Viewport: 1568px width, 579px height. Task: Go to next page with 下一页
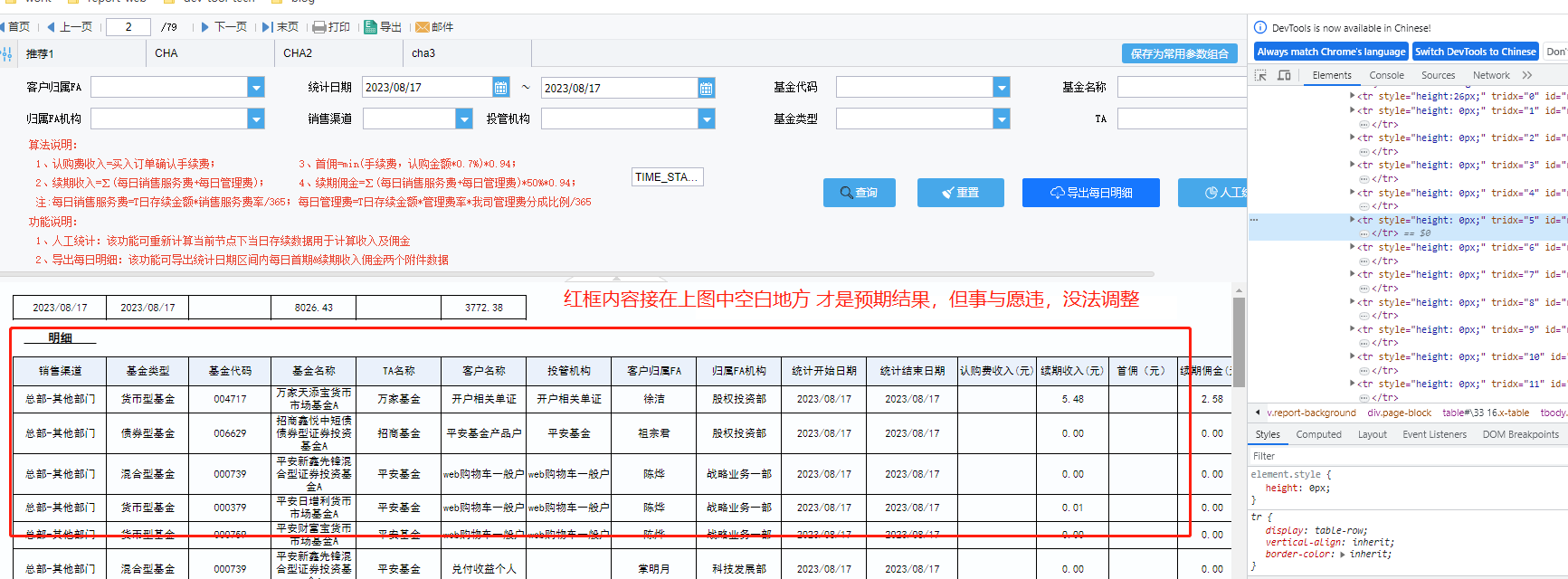pyautogui.click(x=223, y=27)
